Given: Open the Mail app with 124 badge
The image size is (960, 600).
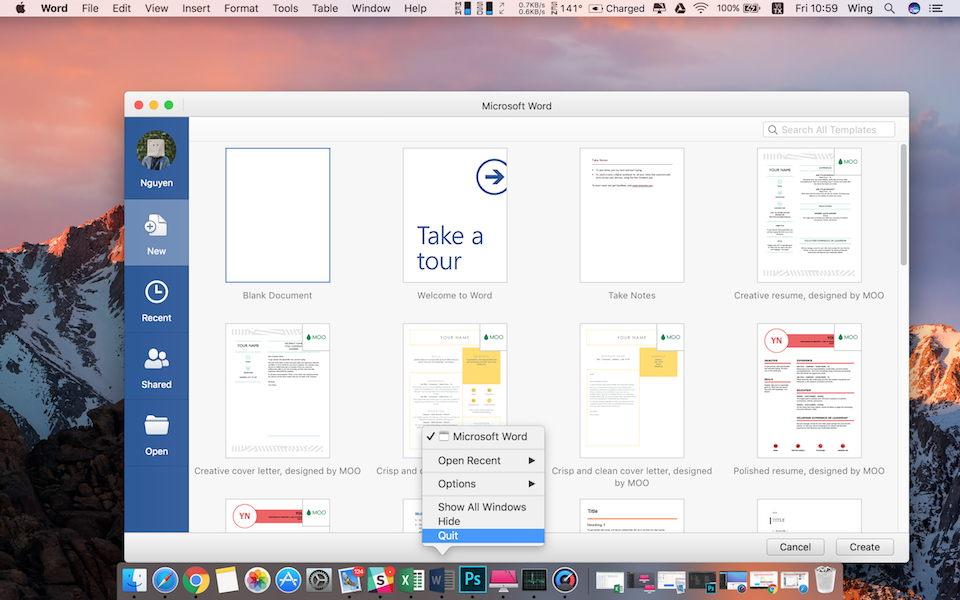Looking at the screenshot, I should click(350, 579).
